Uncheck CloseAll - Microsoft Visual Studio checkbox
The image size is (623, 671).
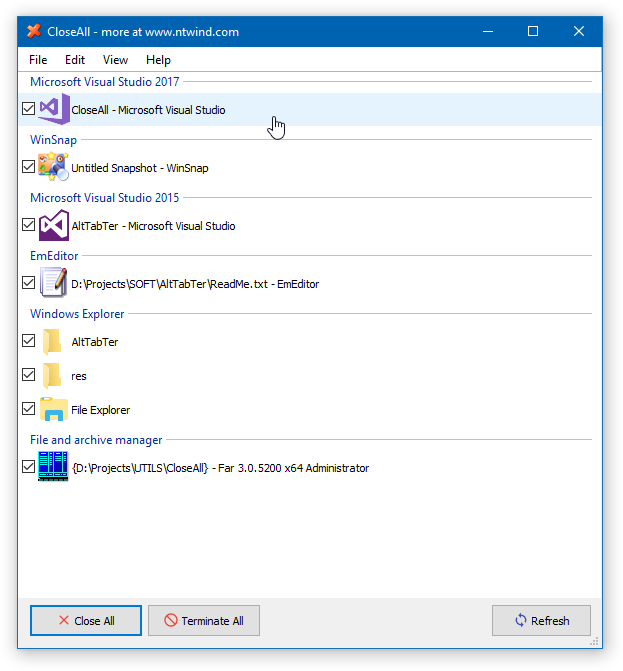pyautogui.click(x=29, y=109)
